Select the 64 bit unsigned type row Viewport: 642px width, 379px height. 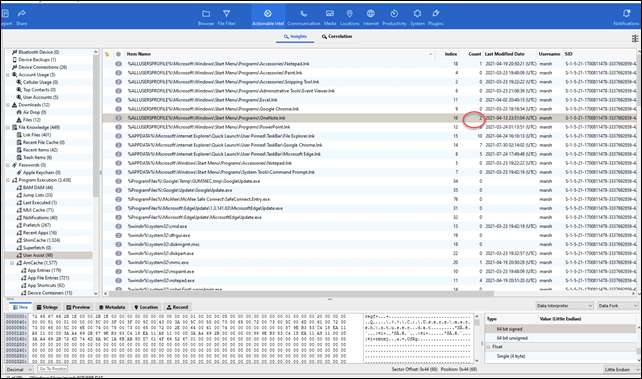[561, 338]
